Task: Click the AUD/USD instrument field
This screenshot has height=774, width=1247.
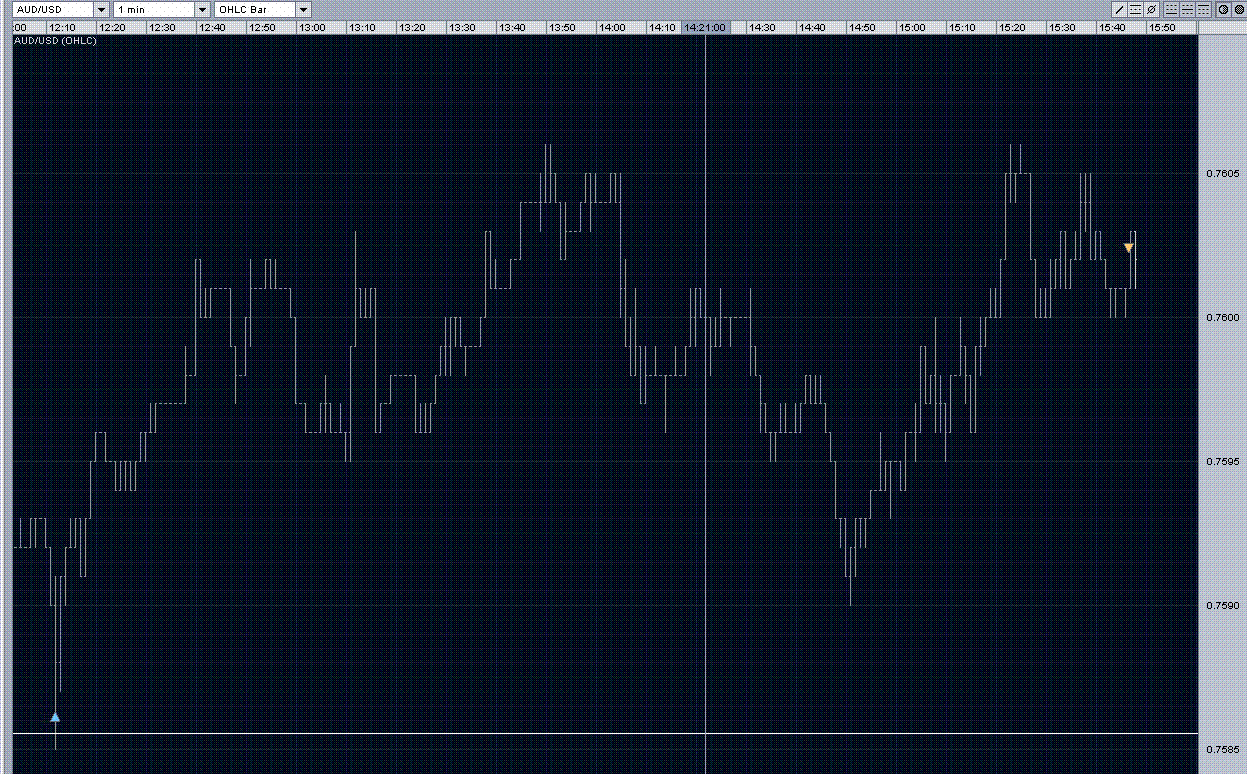Action: [54, 9]
